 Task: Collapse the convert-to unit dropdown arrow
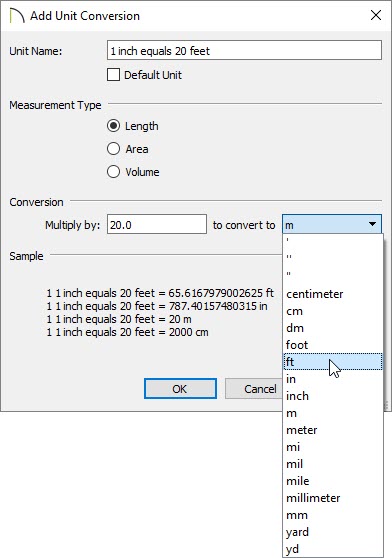click(372, 224)
